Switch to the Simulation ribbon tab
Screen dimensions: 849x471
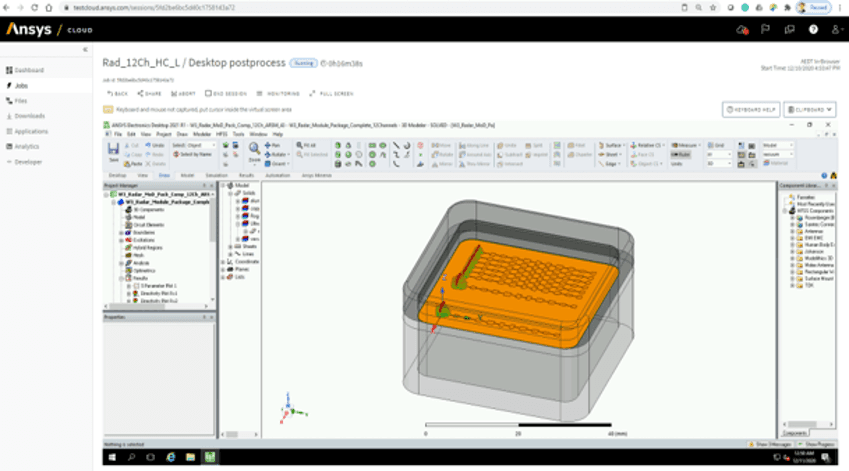point(217,175)
